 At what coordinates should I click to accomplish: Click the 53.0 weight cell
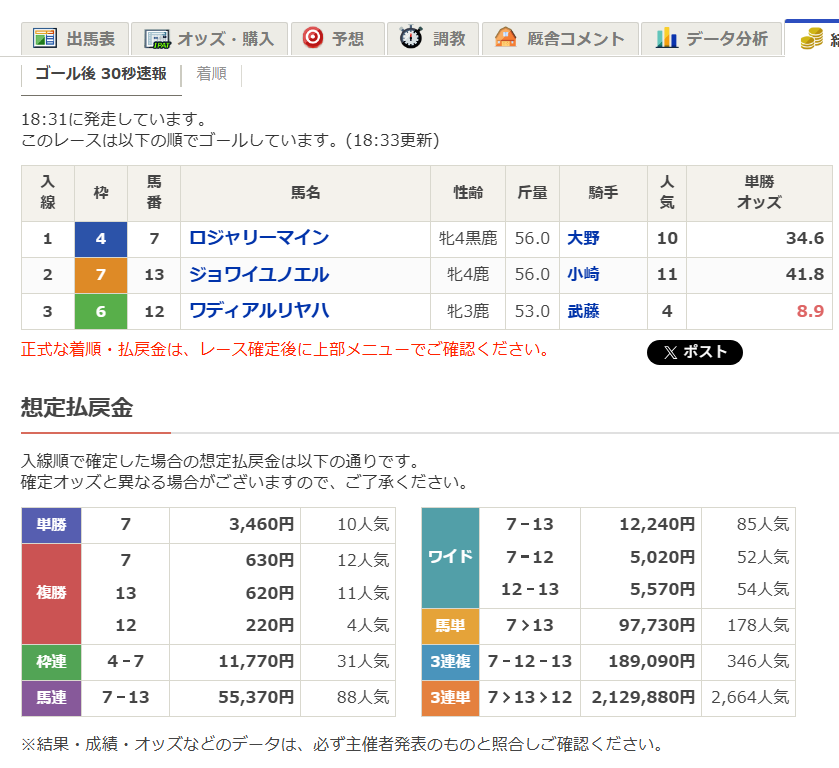coord(532,310)
